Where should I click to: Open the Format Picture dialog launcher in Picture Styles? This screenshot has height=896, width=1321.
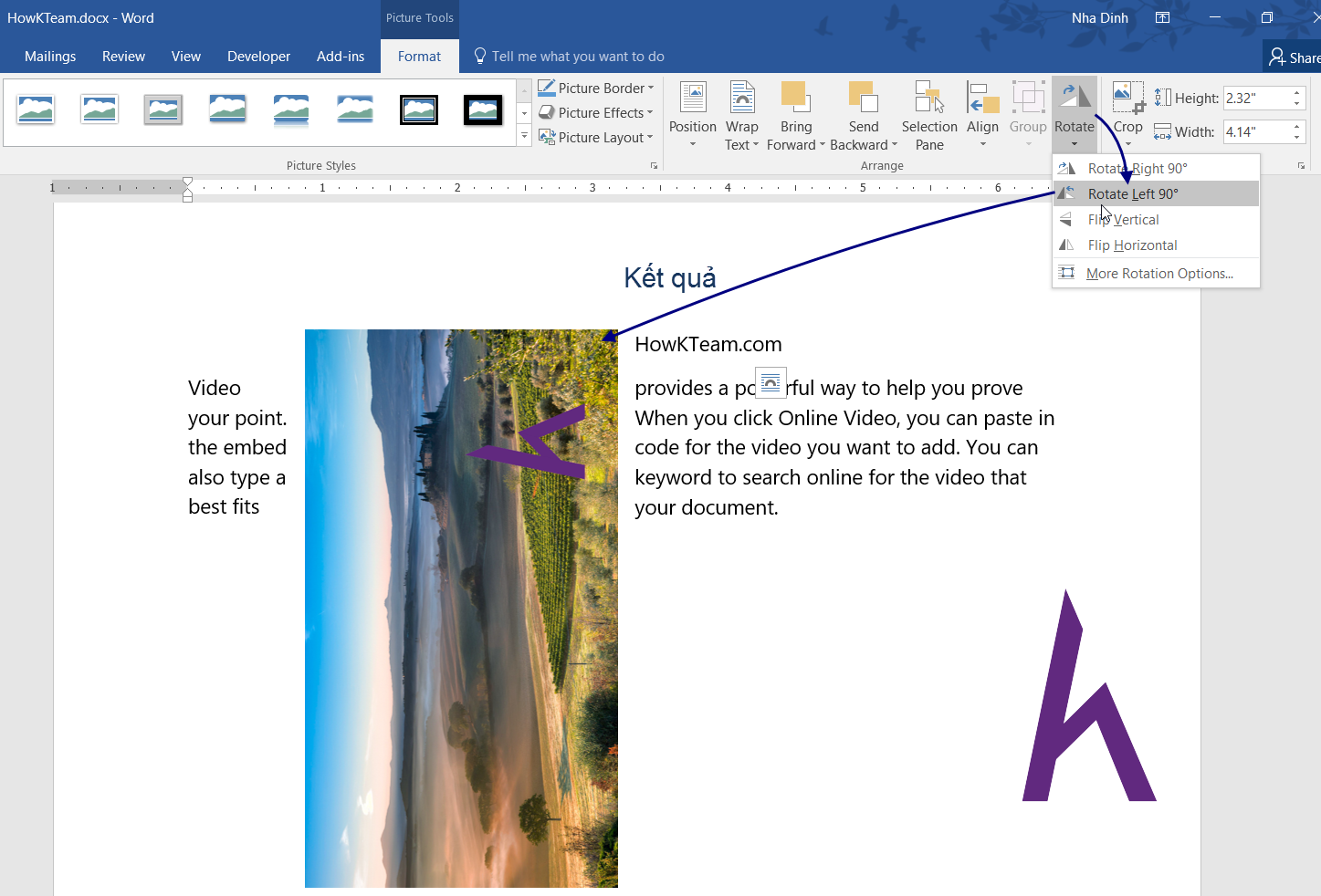654,166
